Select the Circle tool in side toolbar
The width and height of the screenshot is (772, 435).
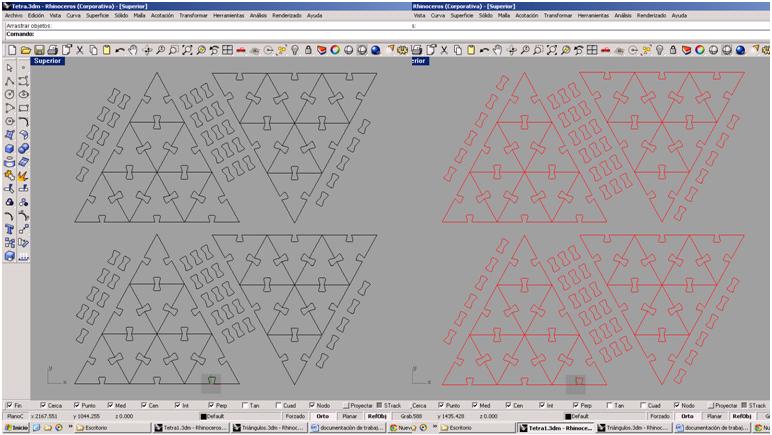click(9, 94)
